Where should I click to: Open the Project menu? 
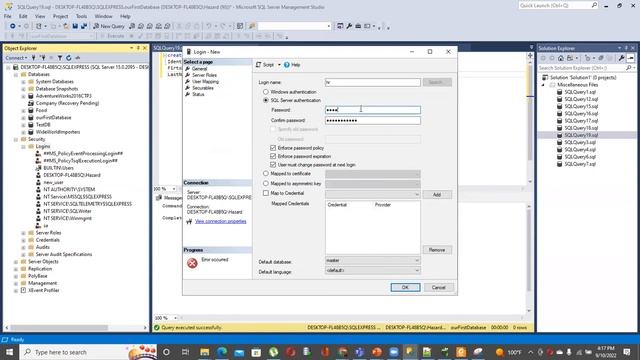[60, 16]
